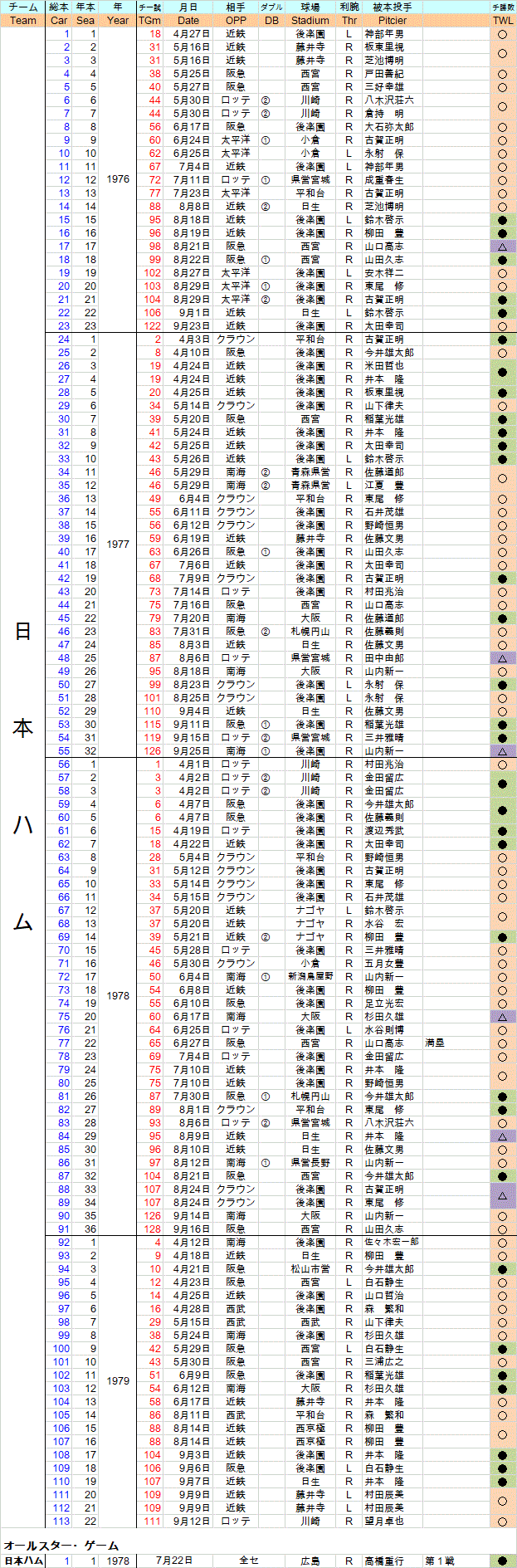Select the 'Pitcier' column header

click(x=393, y=20)
